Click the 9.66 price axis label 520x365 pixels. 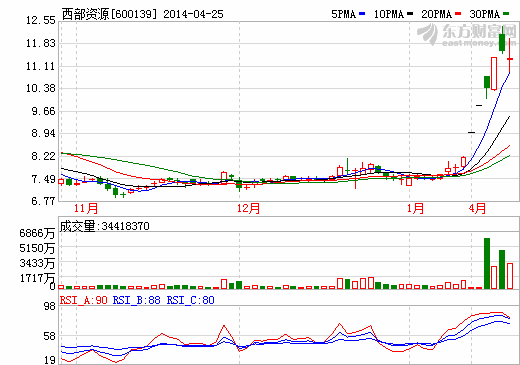[43, 111]
